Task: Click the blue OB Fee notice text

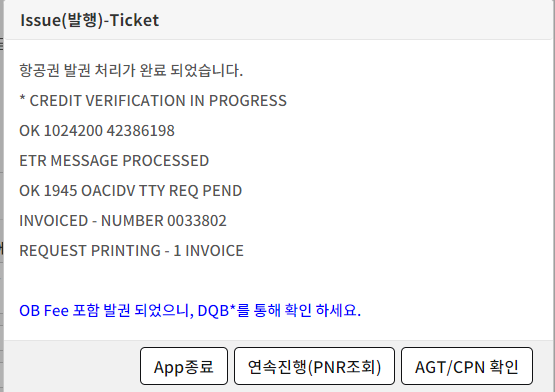Action: tap(190, 311)
